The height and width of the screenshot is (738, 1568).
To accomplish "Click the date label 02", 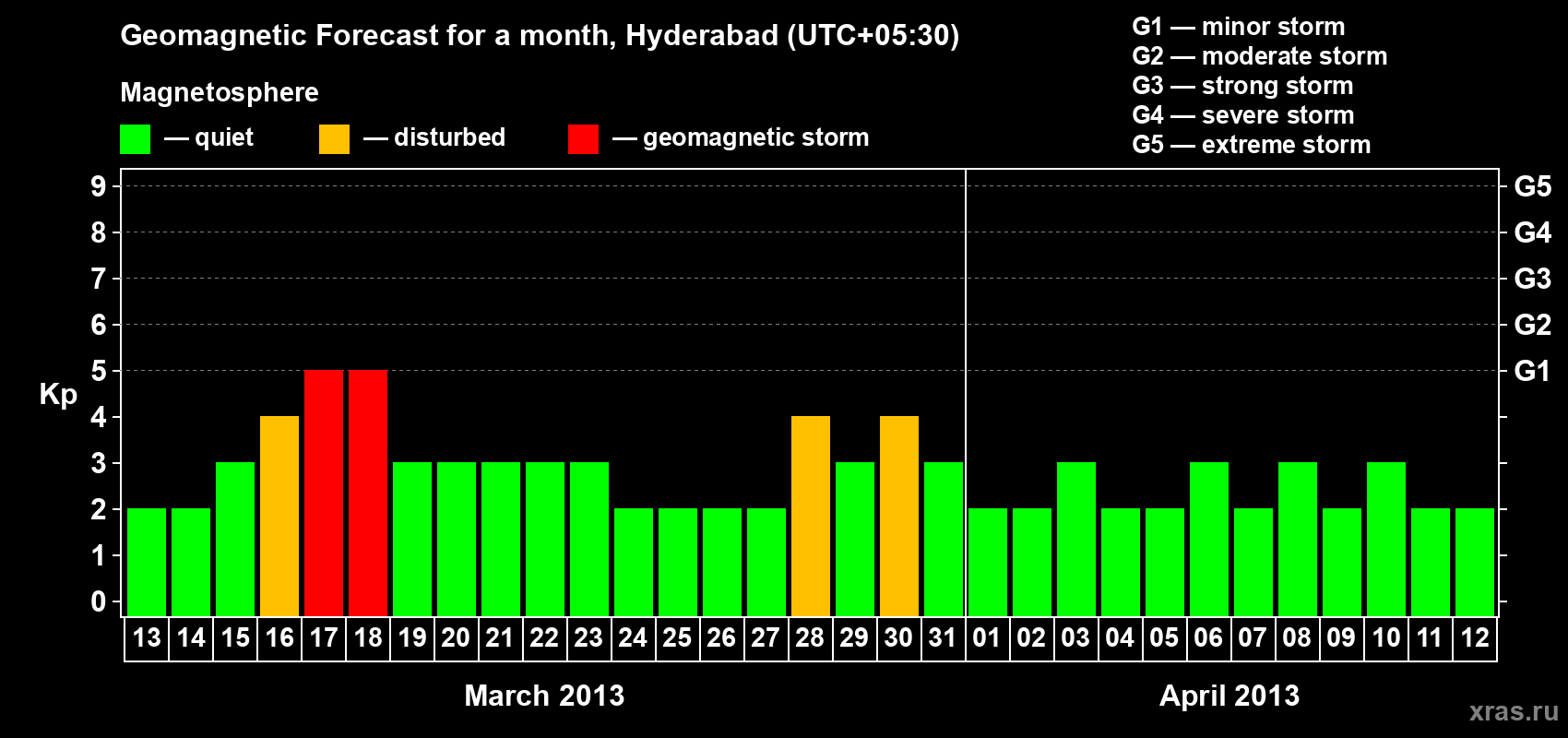I will [x=1032, y=637].
